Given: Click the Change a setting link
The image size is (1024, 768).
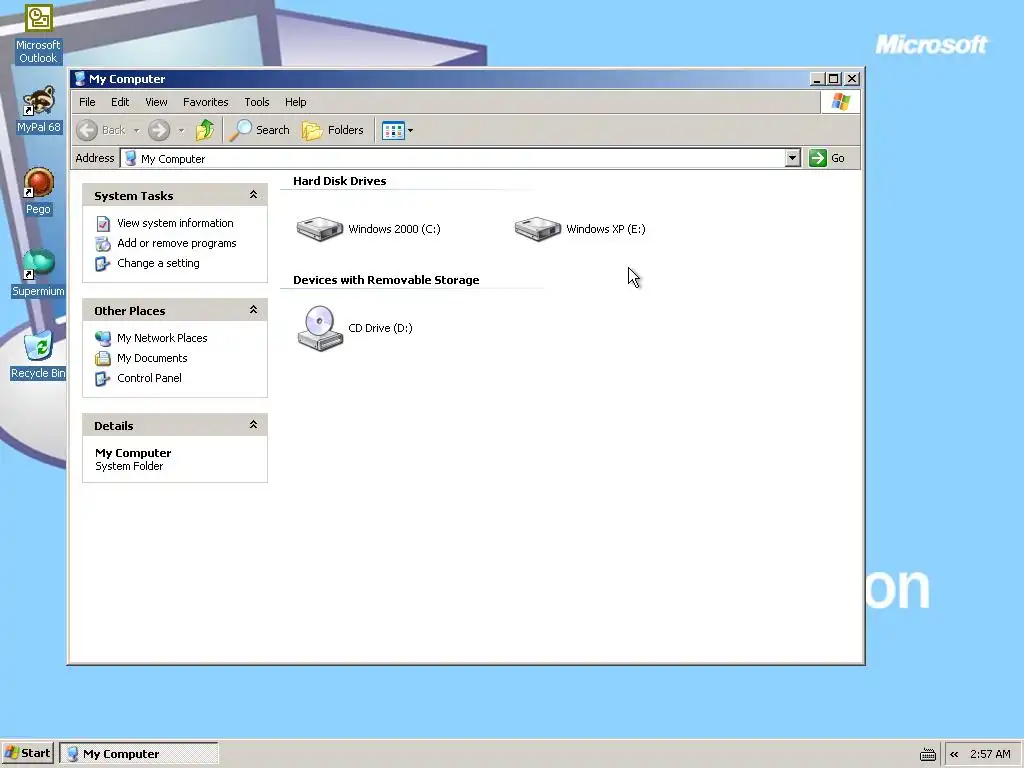Looking at the screenshot, I should tap(158, 263).
